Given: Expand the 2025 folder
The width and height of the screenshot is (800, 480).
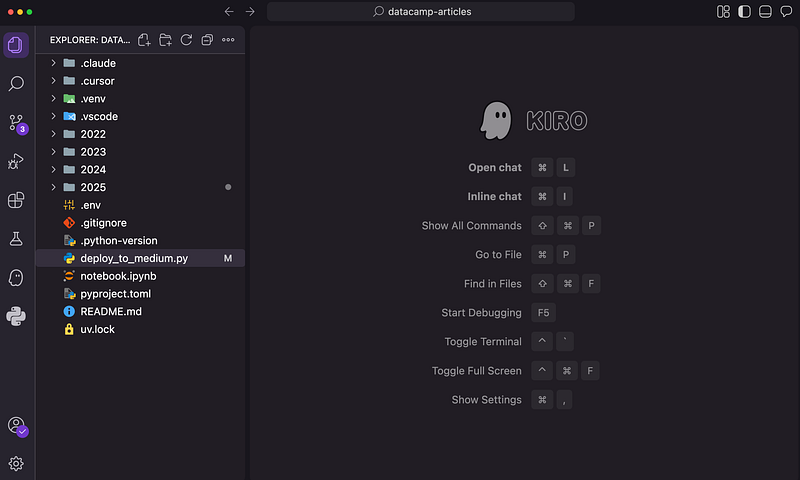Looking at the screenshot, I should (93, 187).
